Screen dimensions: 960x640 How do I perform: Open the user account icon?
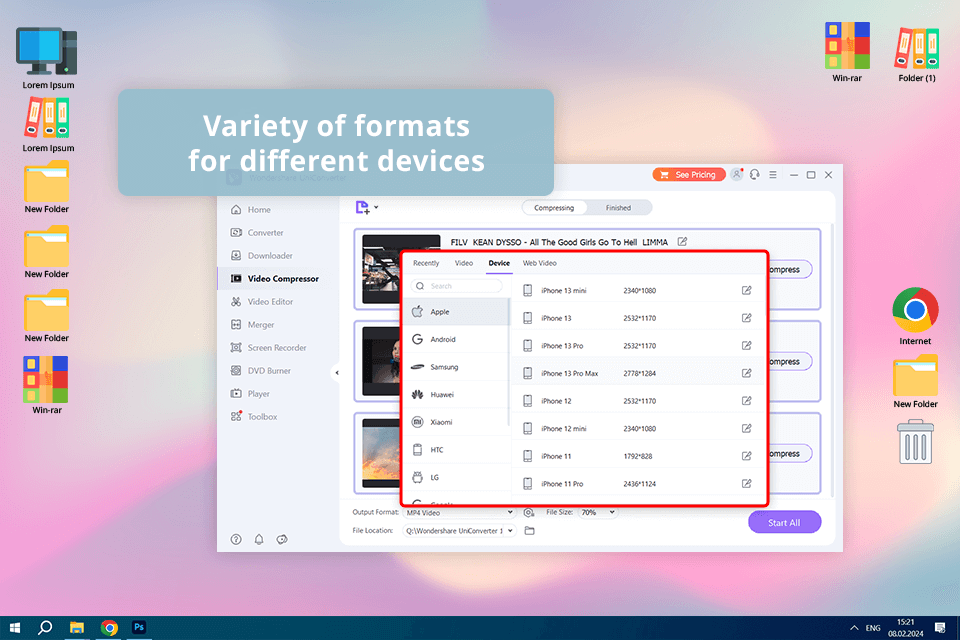[737, 175]
